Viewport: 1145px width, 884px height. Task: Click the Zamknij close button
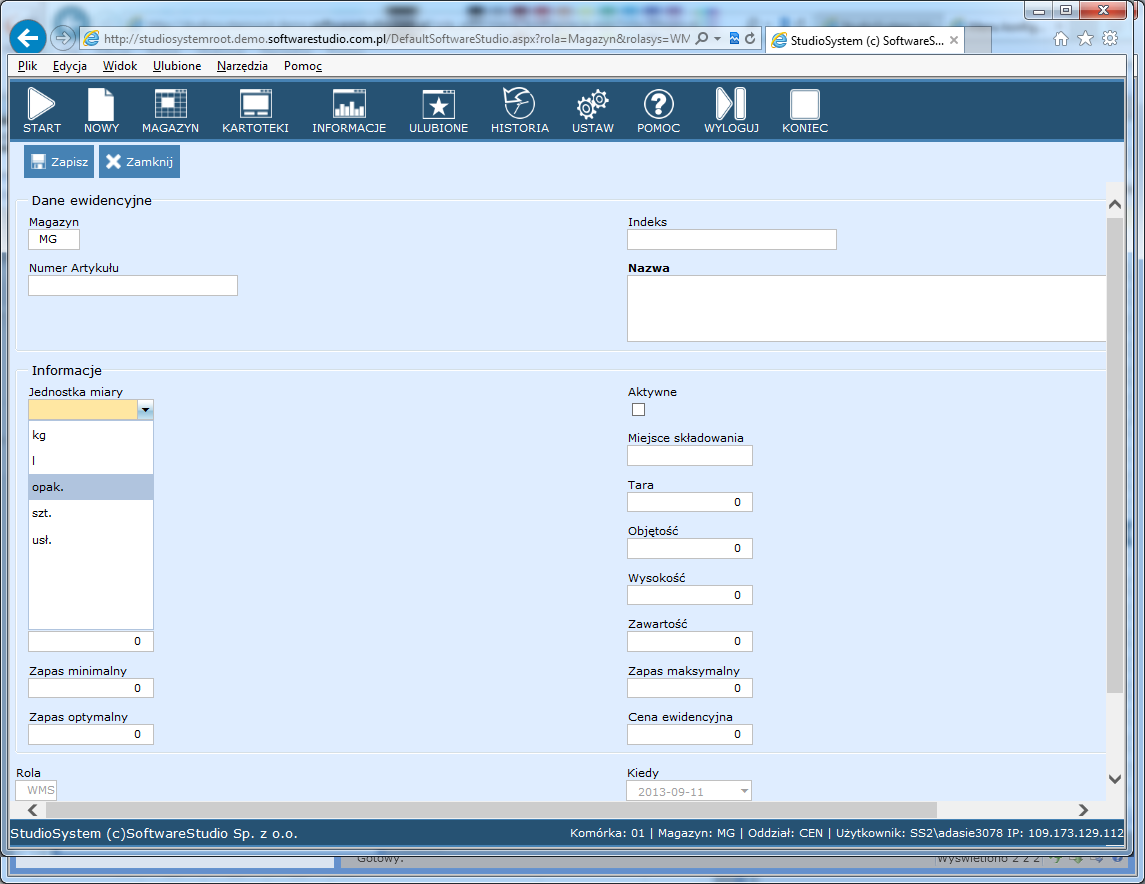[139, 161]
